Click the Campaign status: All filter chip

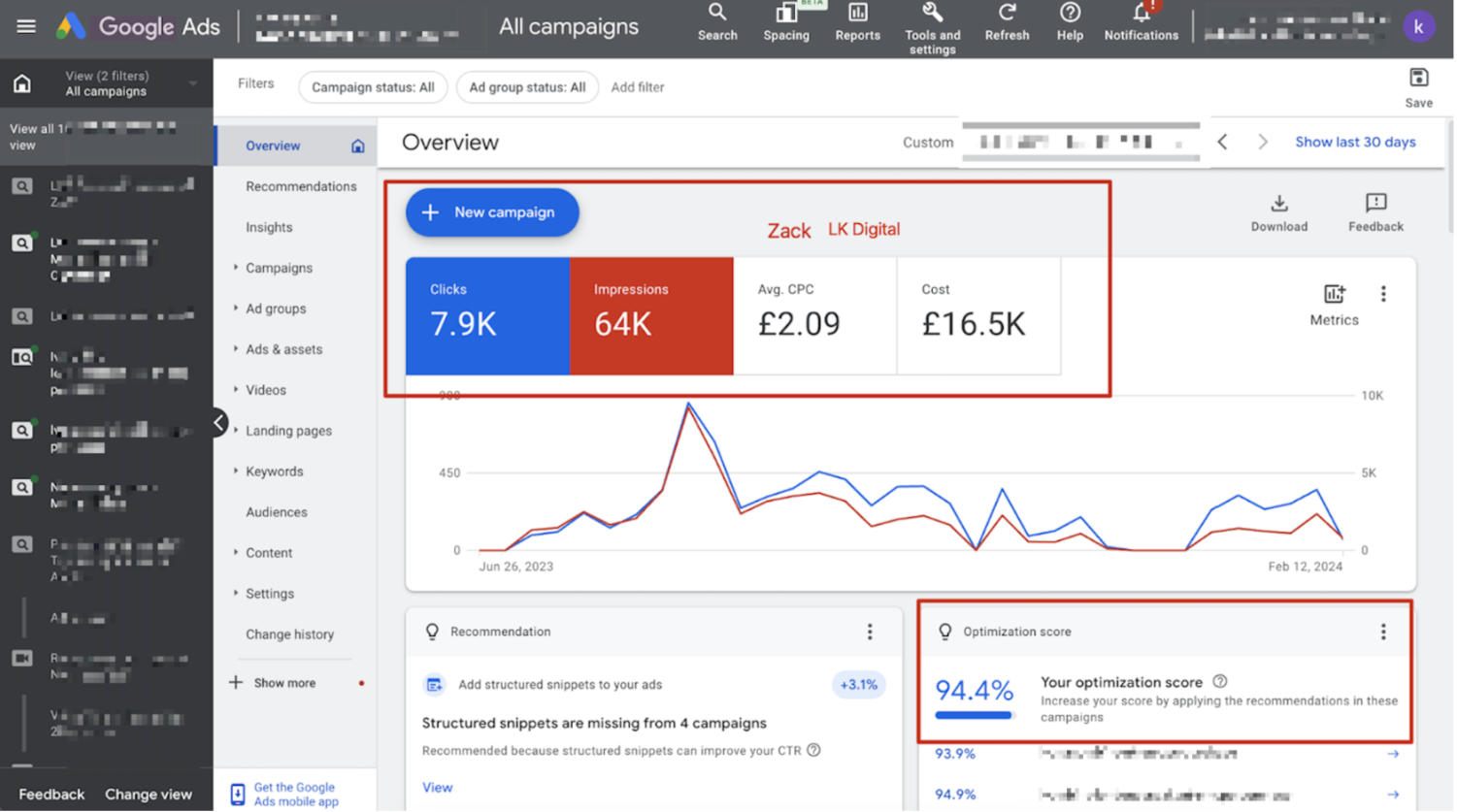pos(373,87)
